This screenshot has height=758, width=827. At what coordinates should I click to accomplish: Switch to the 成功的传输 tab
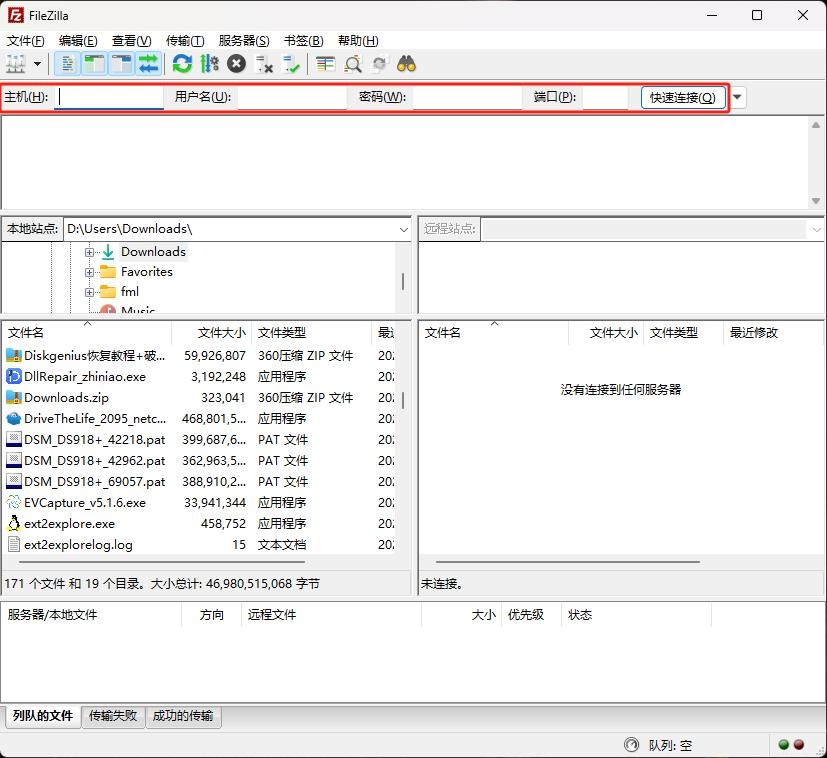point(182,716)
